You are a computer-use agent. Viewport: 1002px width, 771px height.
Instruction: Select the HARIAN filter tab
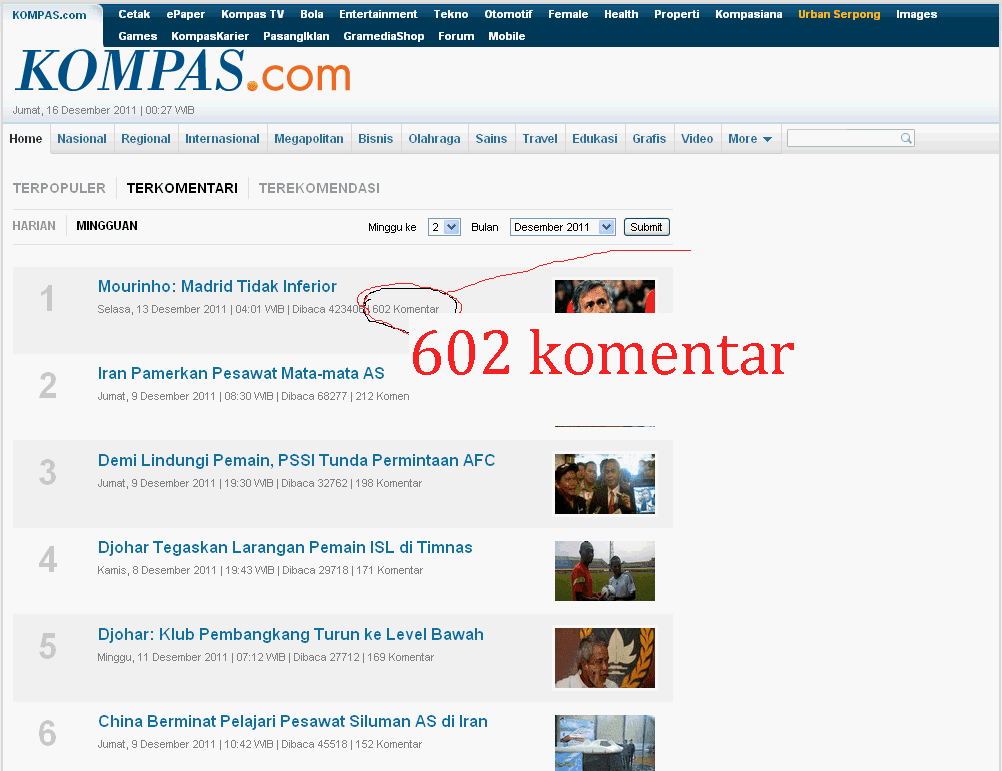(x=34, y=225)
